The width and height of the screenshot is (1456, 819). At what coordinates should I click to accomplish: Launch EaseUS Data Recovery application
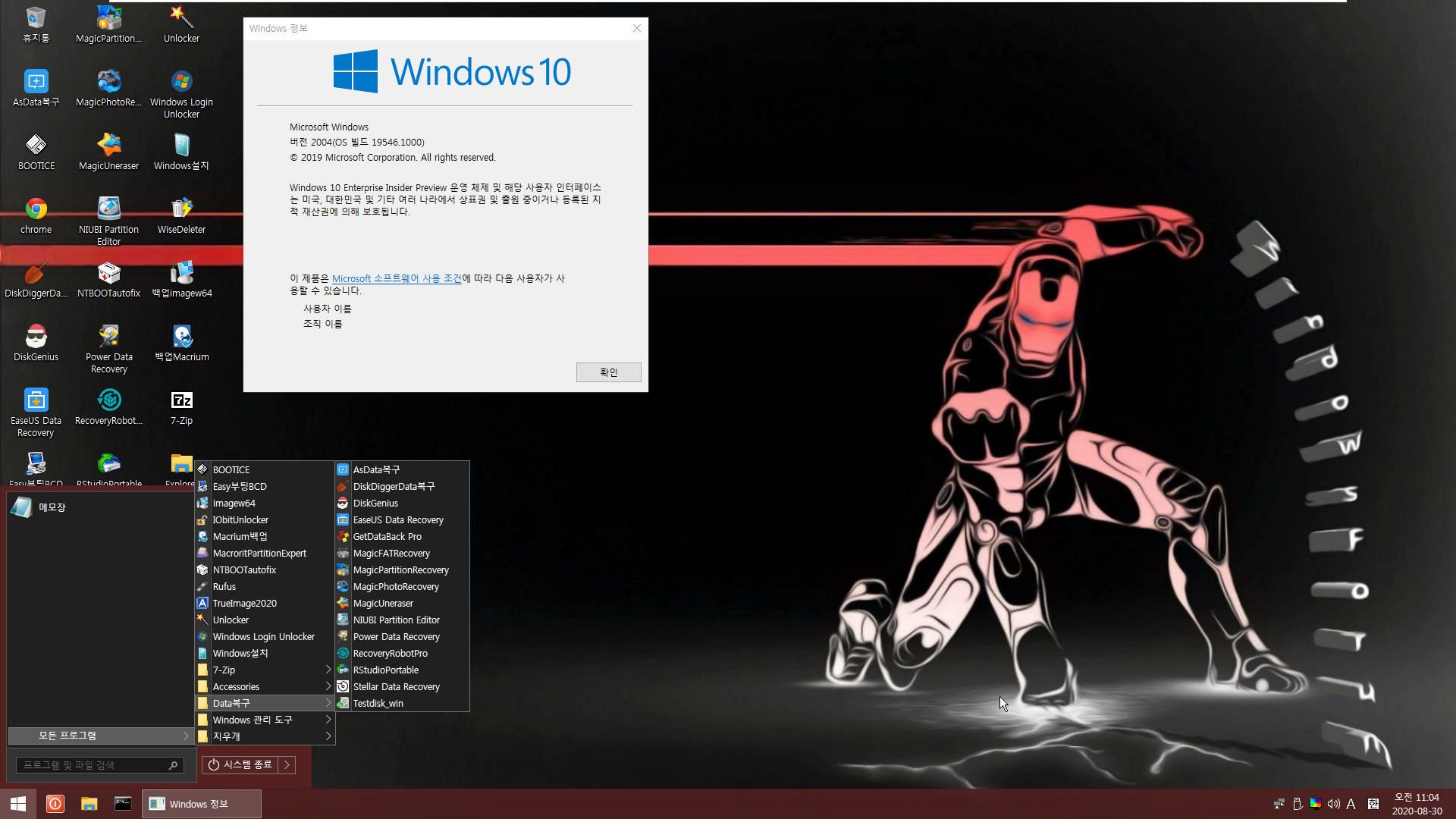[x=397, y=519]
